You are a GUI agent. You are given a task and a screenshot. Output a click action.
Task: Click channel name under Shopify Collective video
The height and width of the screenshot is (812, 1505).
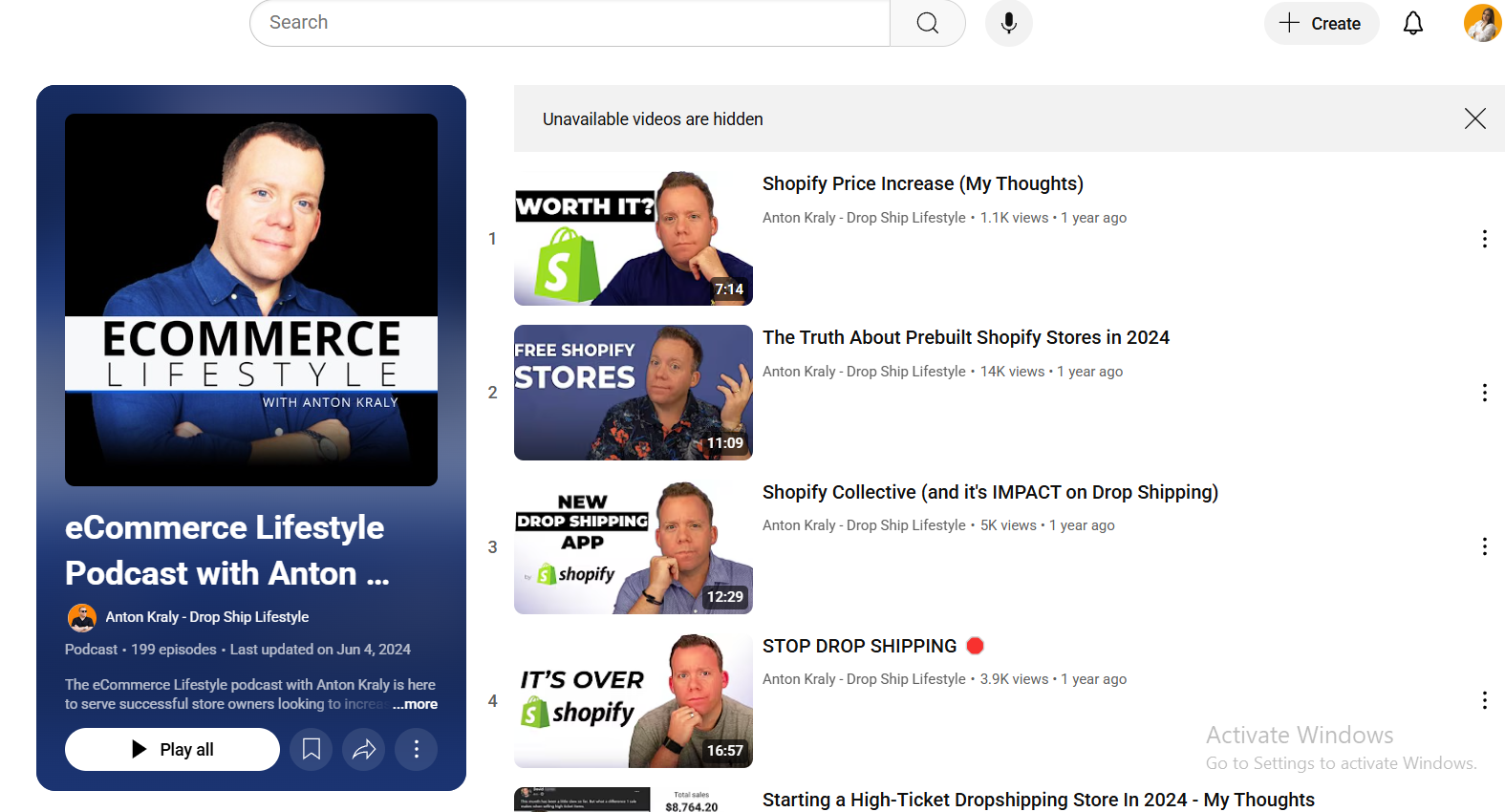point(864,525)
